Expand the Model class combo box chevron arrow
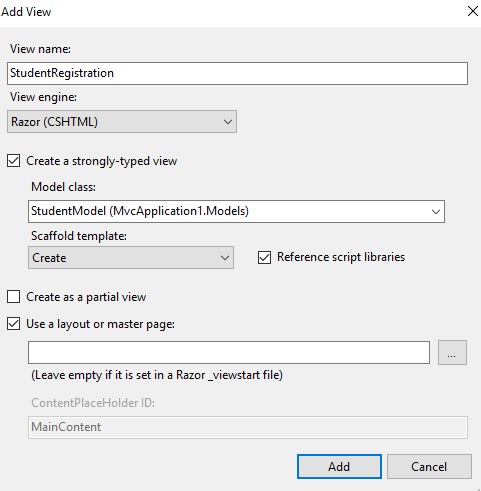 click(x=435, y=211)
